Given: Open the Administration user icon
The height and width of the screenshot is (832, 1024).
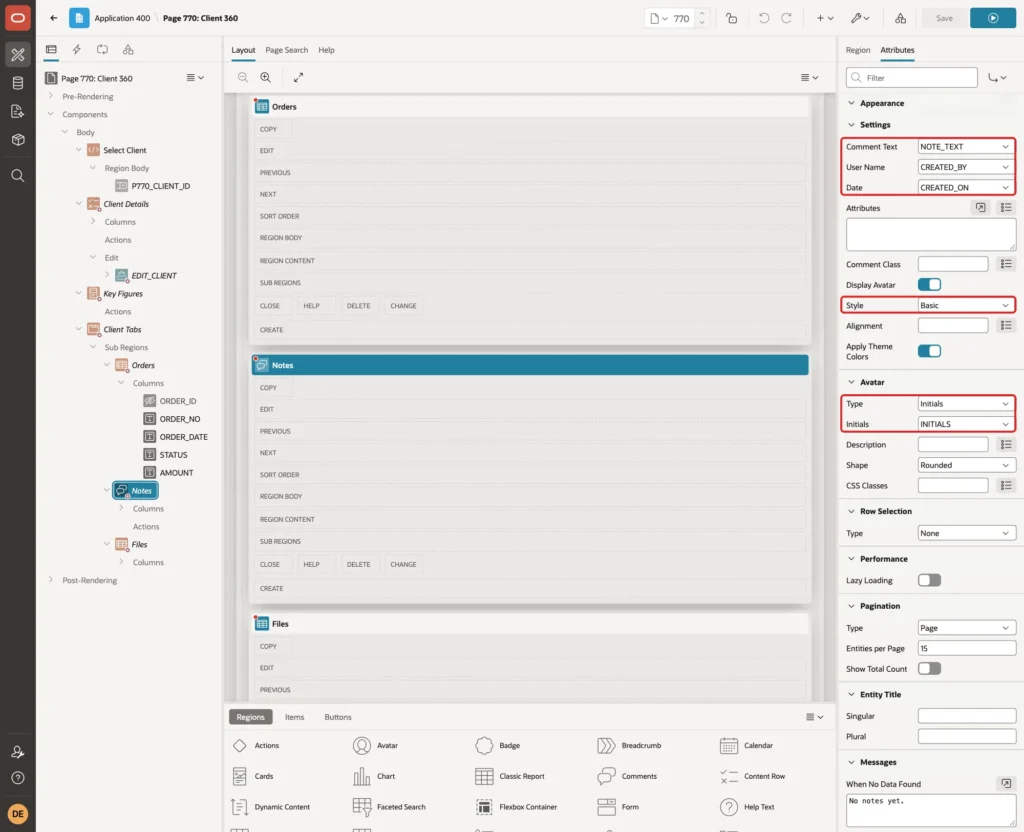Looking at the screenshot, I should pos(18,752).
